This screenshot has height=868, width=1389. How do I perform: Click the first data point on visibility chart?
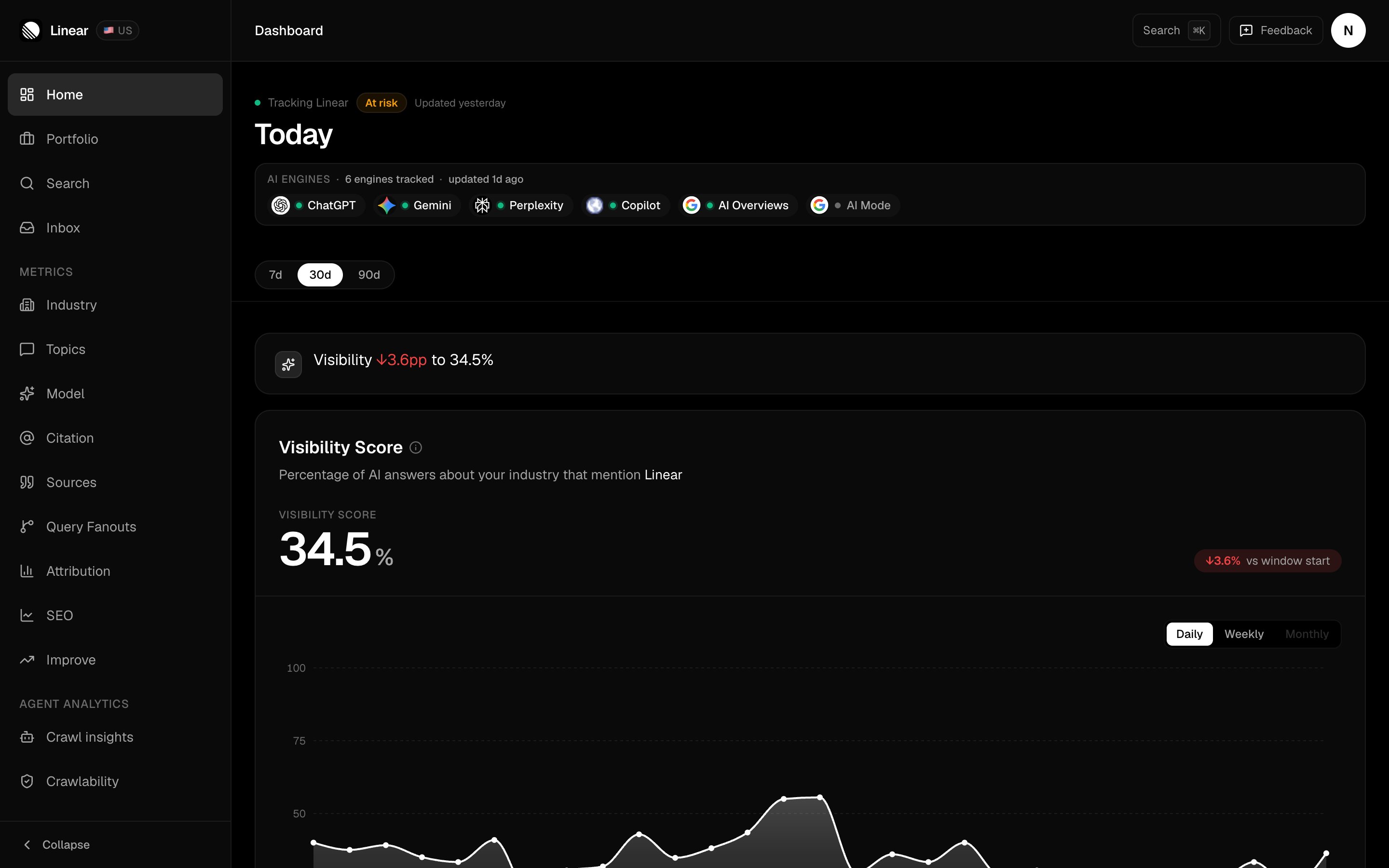tap(313, 843)
